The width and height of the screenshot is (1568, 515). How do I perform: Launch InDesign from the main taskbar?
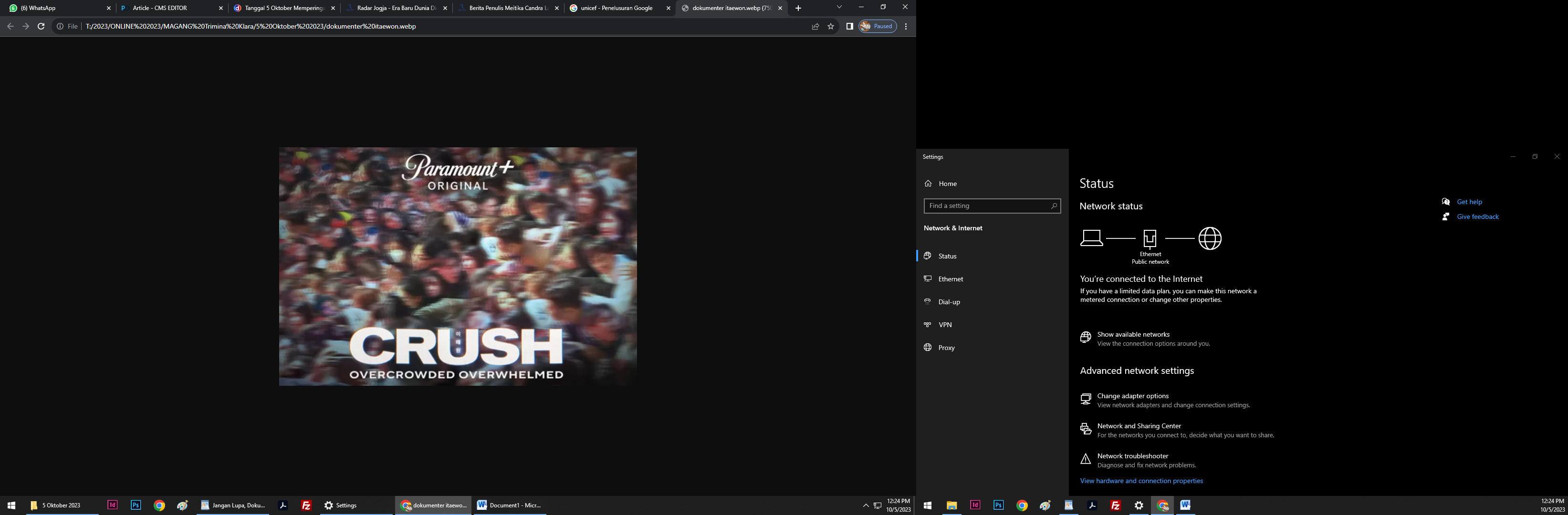(x=113, y=505)
